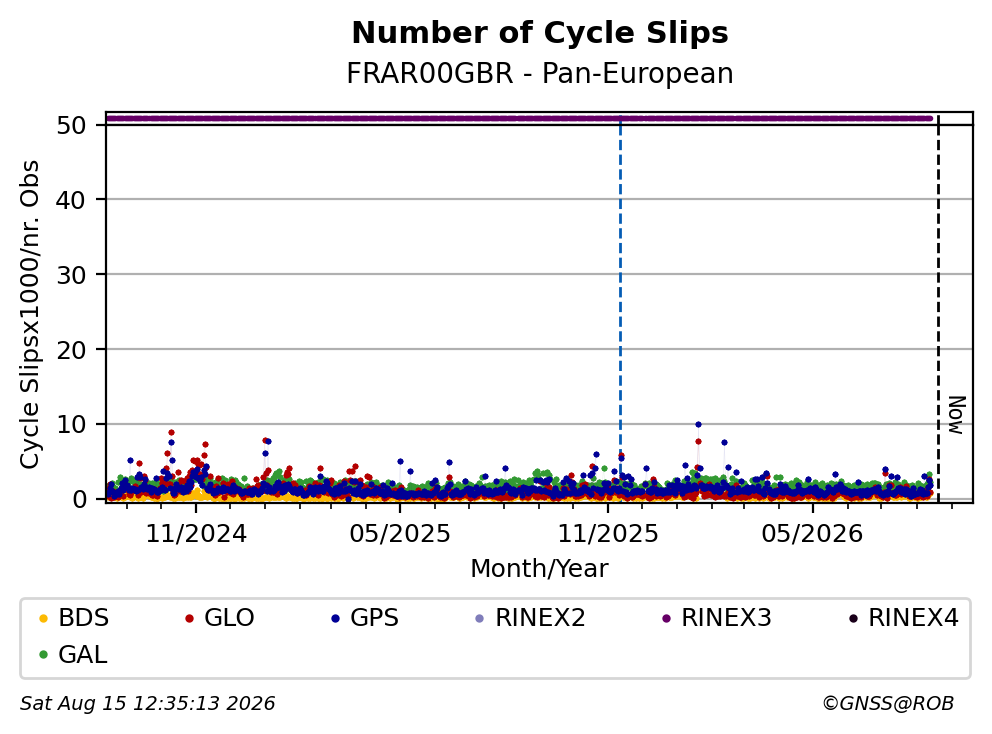
Task: Select the RINEX3 legend label
Action: pos(726,618)
